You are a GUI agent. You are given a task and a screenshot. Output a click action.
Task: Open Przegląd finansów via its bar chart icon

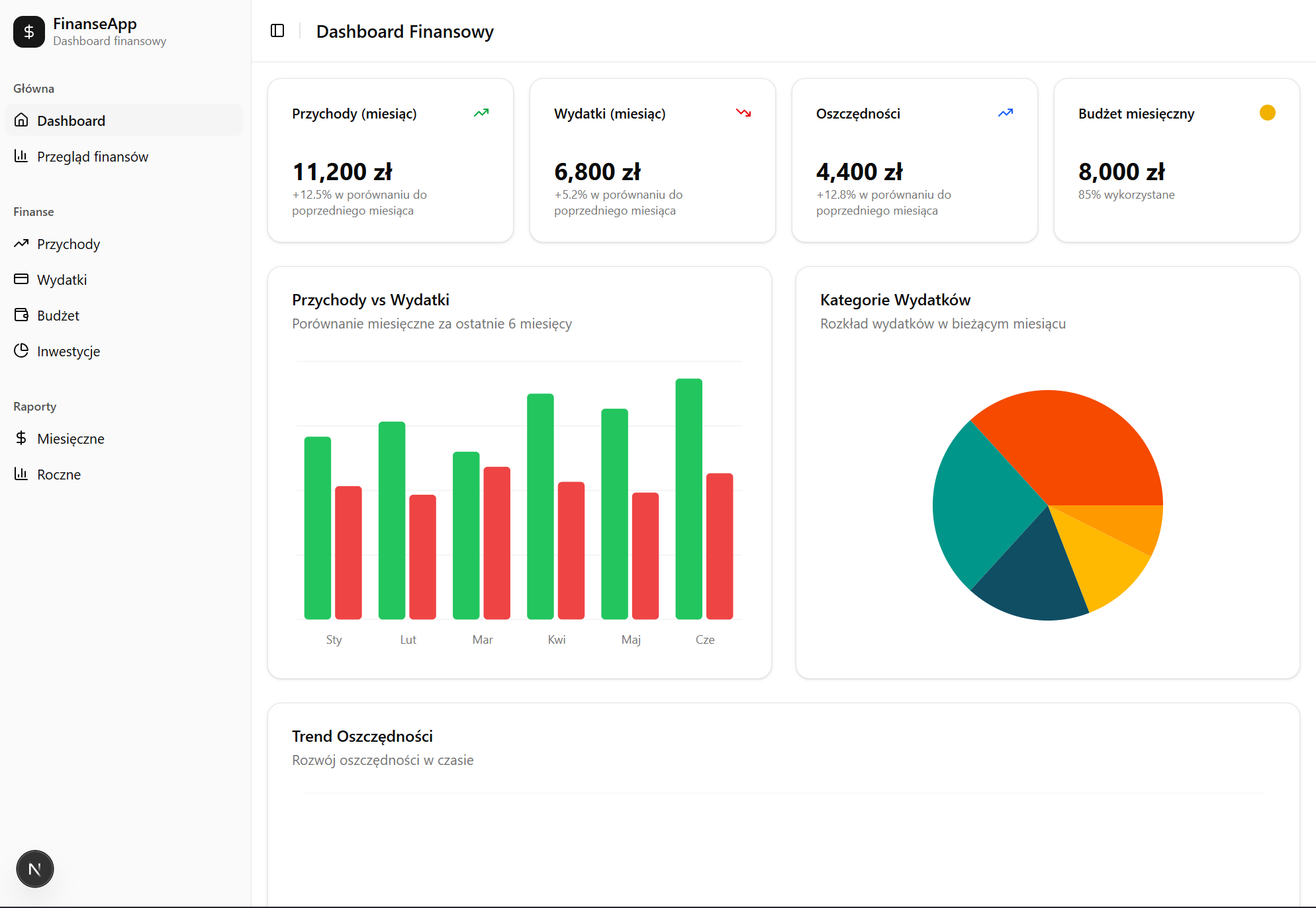pyautogui.click(x=22, y=156)
